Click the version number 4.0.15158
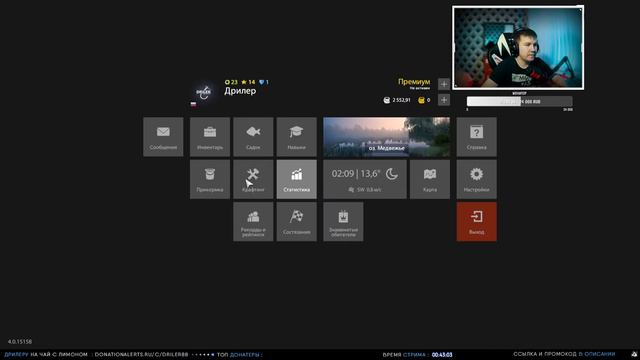This screenshot has height=360, width=640. pos(20,342)
